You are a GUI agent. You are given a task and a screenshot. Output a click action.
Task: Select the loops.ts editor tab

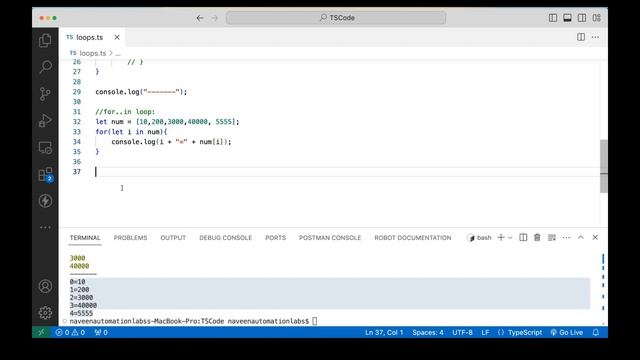coord(89,37)
